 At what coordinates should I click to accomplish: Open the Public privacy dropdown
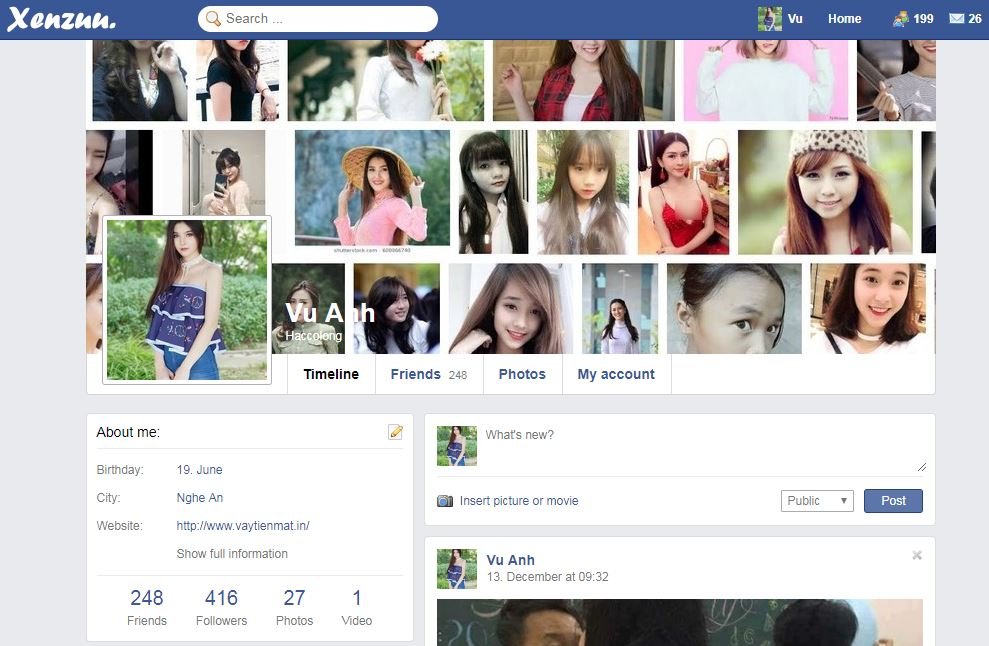tap(817, 501)
